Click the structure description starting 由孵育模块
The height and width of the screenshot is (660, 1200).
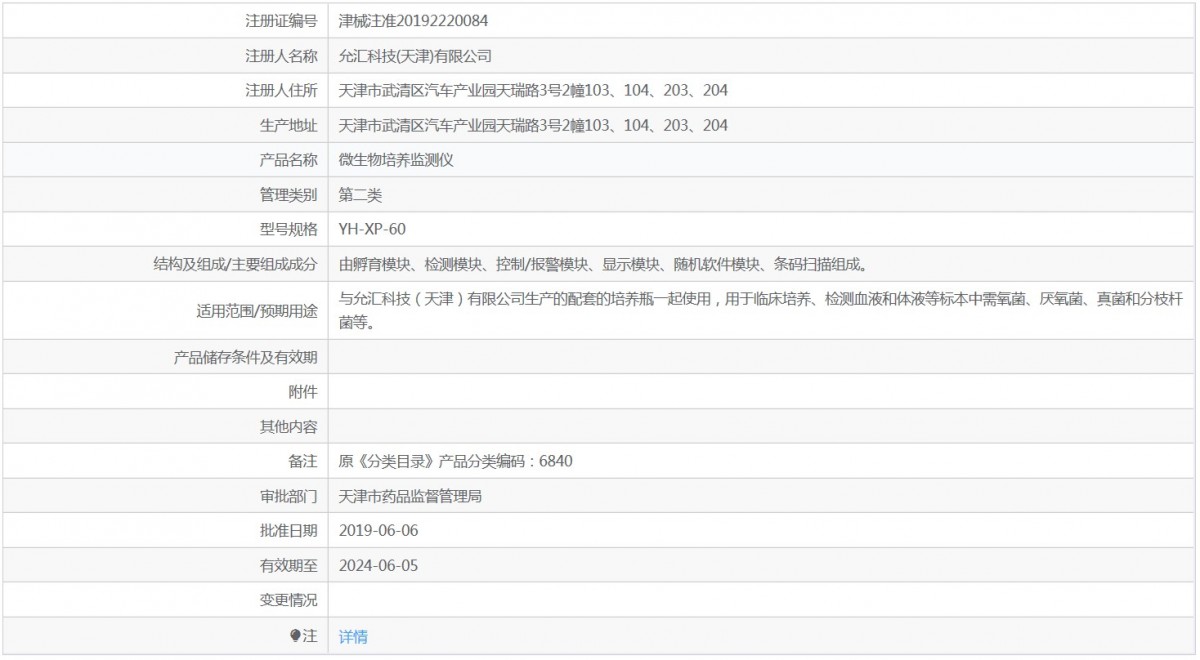(603, 264)
